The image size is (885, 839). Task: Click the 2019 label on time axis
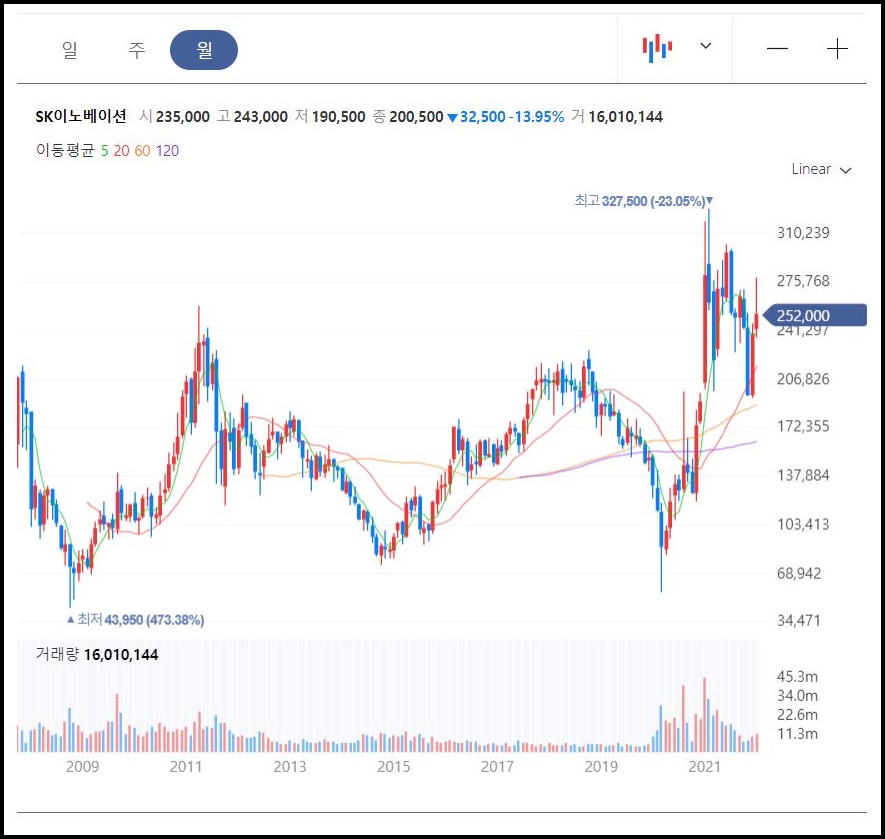[601, 767]
